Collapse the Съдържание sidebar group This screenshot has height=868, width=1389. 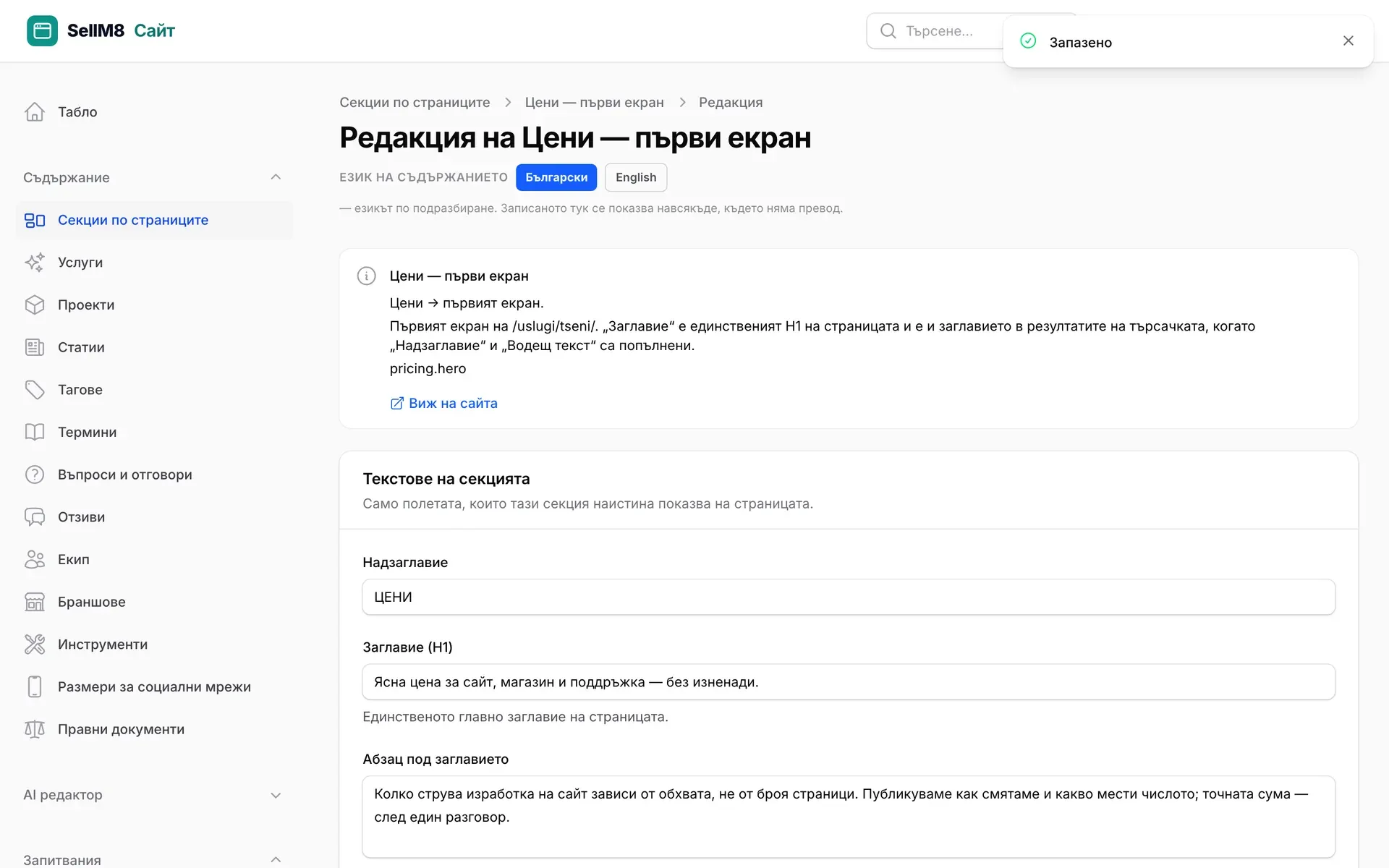pos(276,177)
